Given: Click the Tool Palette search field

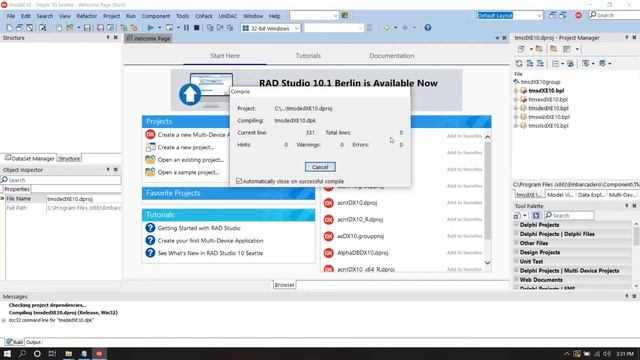Looking at the screenshot, I should (x=569, y=216).
